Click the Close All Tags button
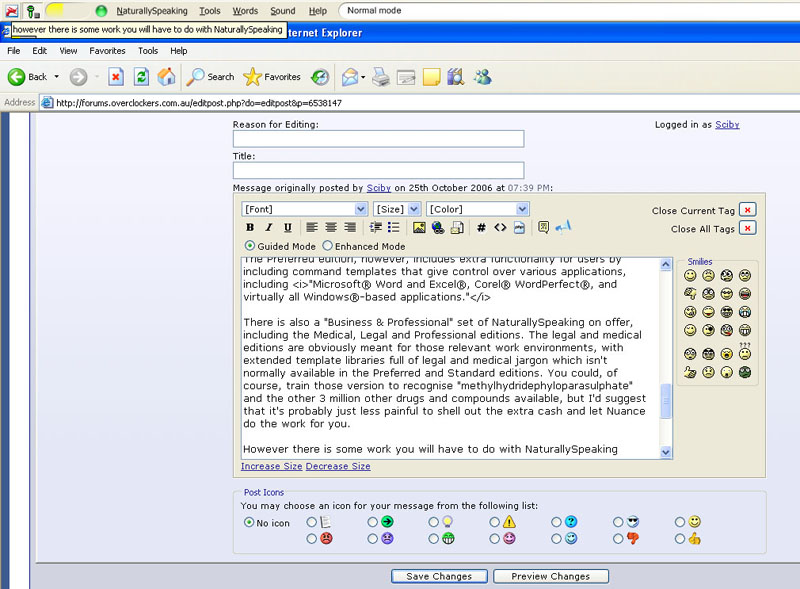Image resolution: width=800 pixels, height=589 pixels. [x=747, y=228]
